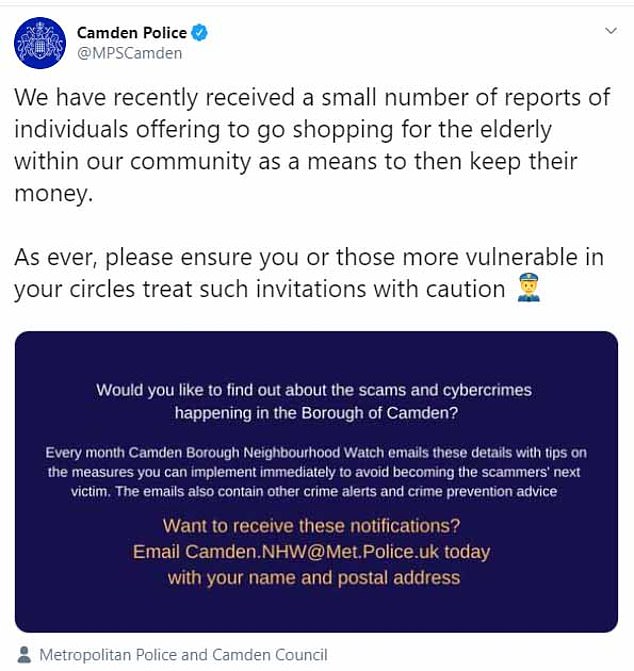Click the word "money." in the tweet
This screenshot has width=634, height=671.
(54, 194)
